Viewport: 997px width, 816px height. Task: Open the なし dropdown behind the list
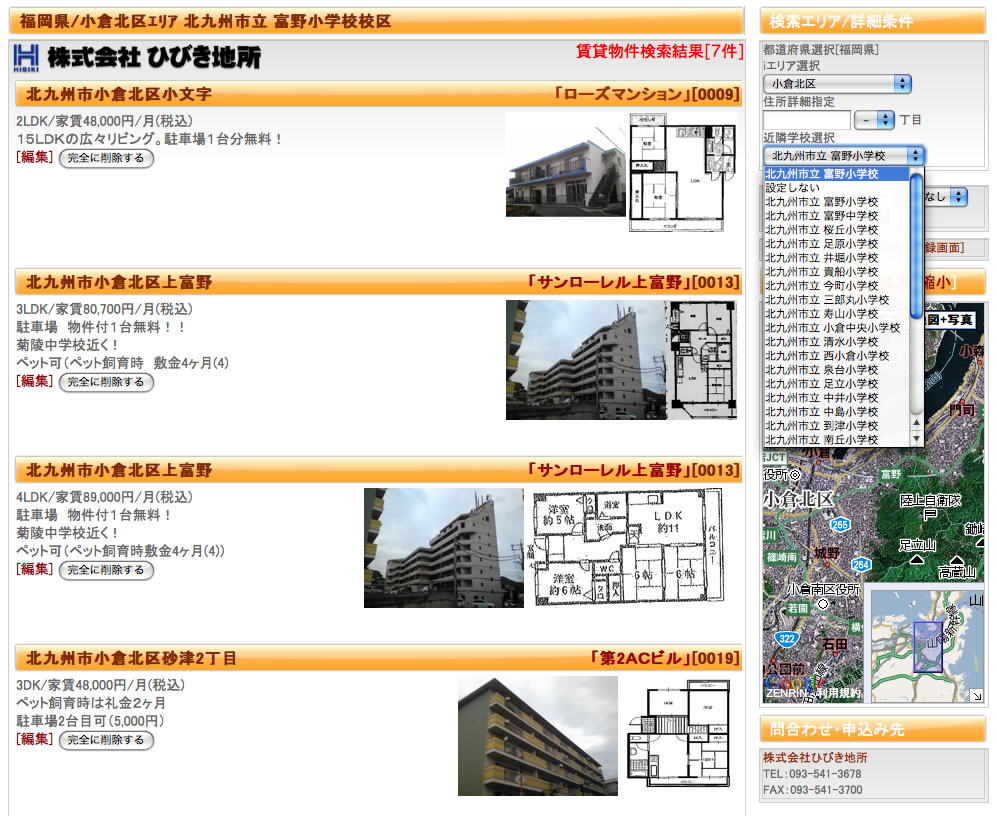(945, 197)
